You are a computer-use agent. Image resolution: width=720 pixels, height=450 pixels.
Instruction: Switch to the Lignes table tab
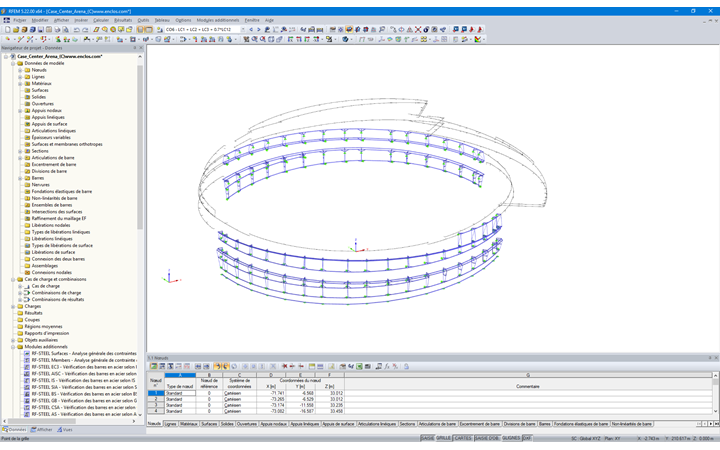(170, 424)
